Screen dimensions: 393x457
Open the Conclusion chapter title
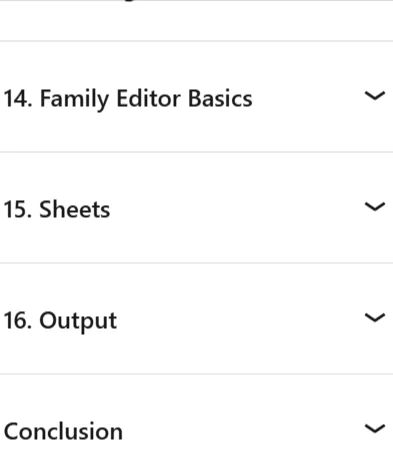point(63,431)
